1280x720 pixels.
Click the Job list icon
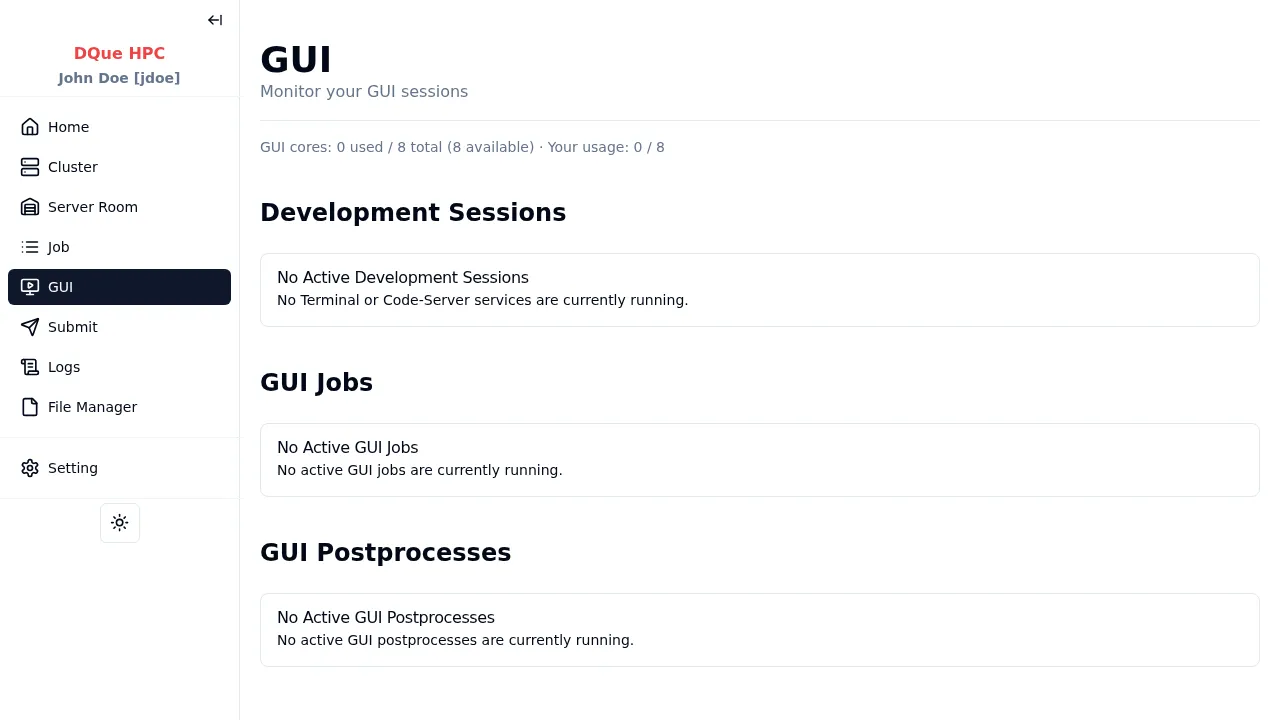coord(30,247)
